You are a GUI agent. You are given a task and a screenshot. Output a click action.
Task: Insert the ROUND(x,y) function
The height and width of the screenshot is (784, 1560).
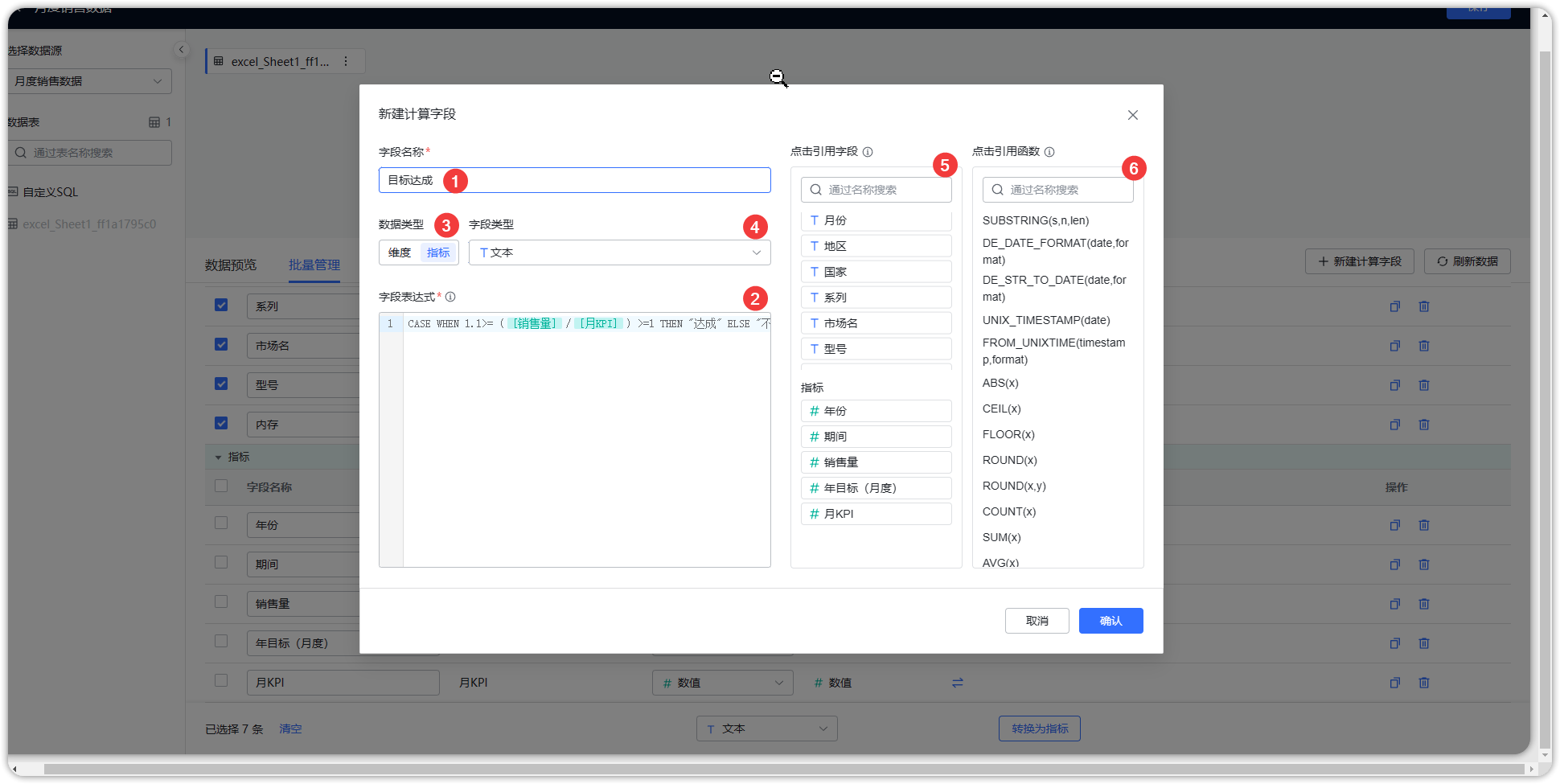point(1013,486)
